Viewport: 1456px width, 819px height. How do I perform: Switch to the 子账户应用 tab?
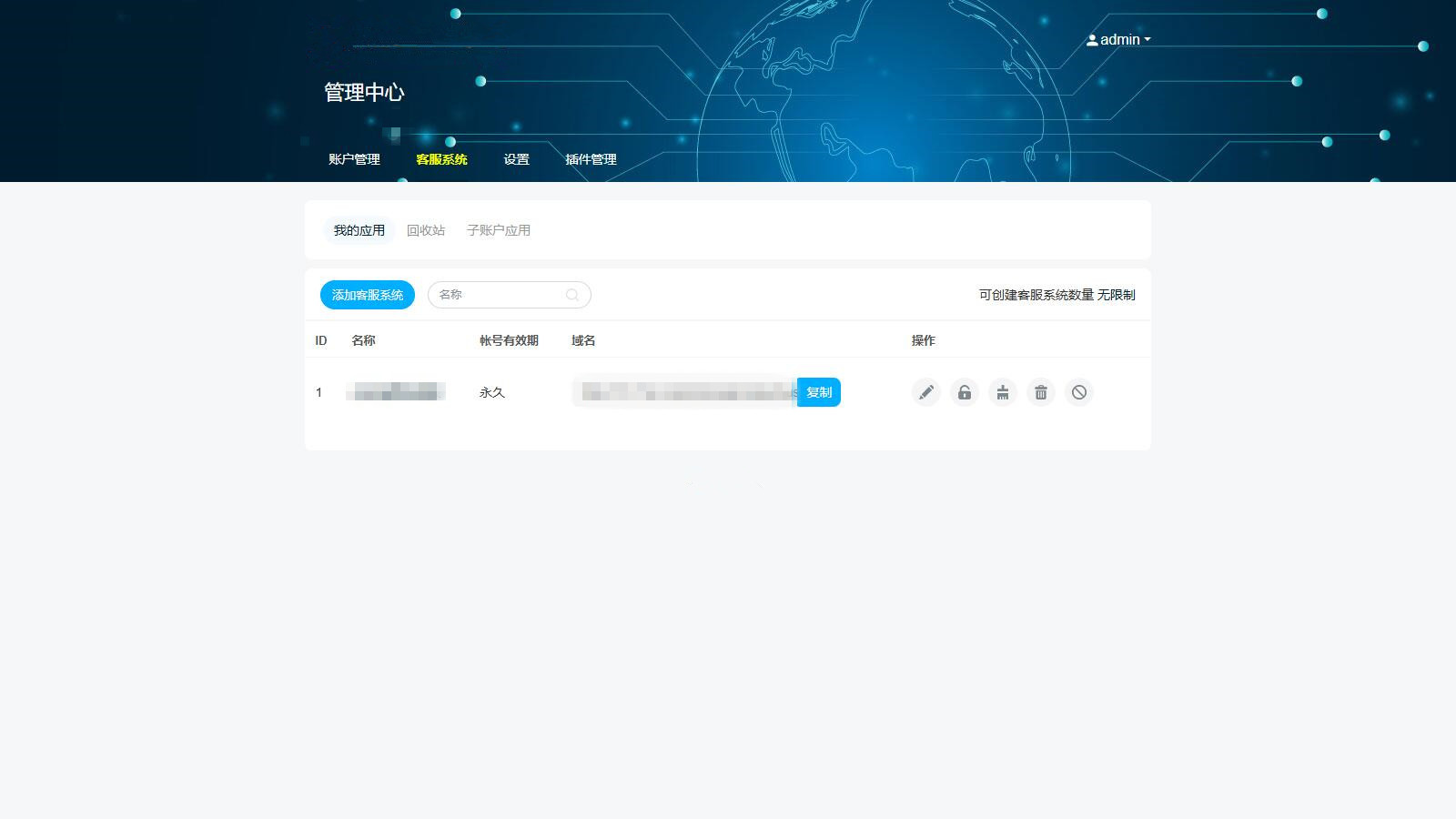coord(498,230)
